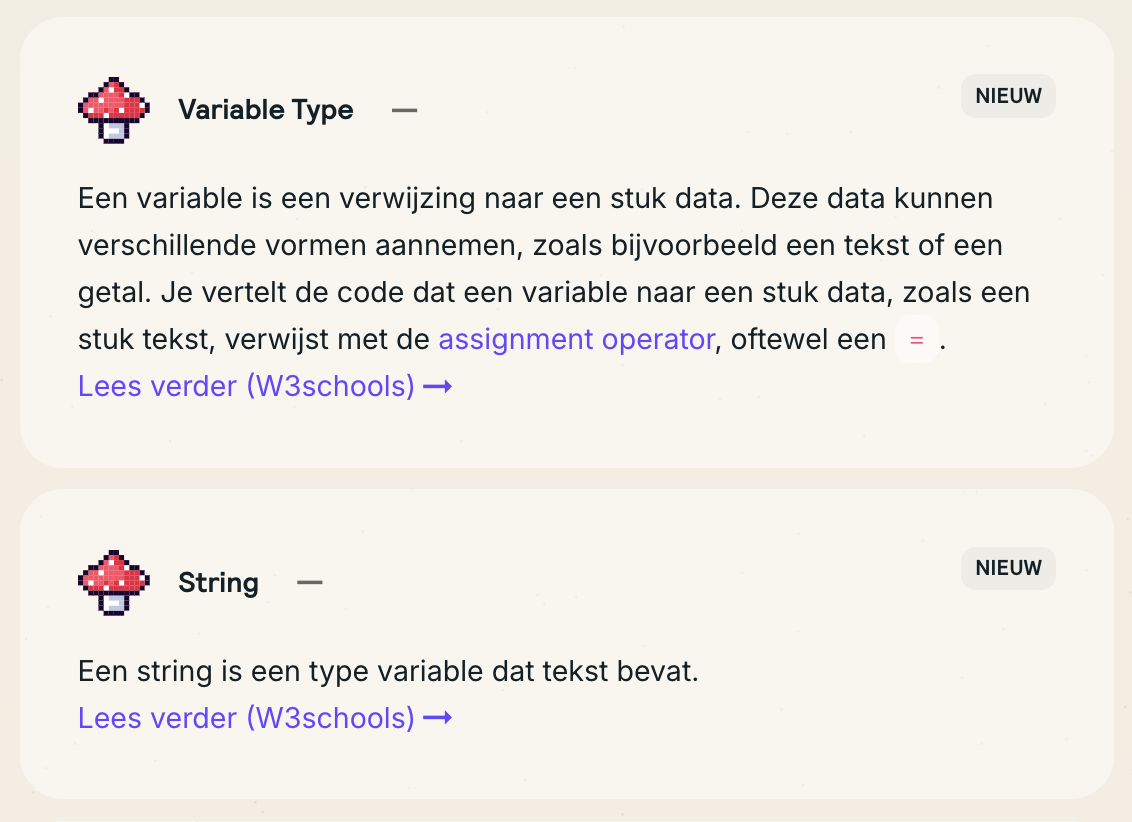
Task: Click the arrow after String's Lees verder
Action: pyautogui.click(x=438, y=718)
